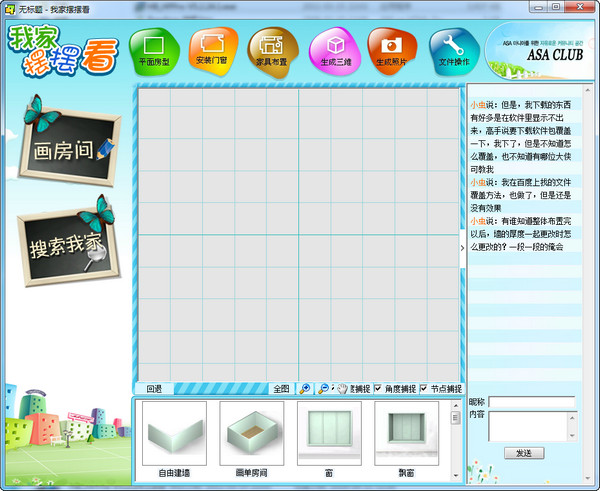600x491 pixels.
Task: Toggle the 角度捕捉 angle snap checkbox
Action: click(378, 388)
